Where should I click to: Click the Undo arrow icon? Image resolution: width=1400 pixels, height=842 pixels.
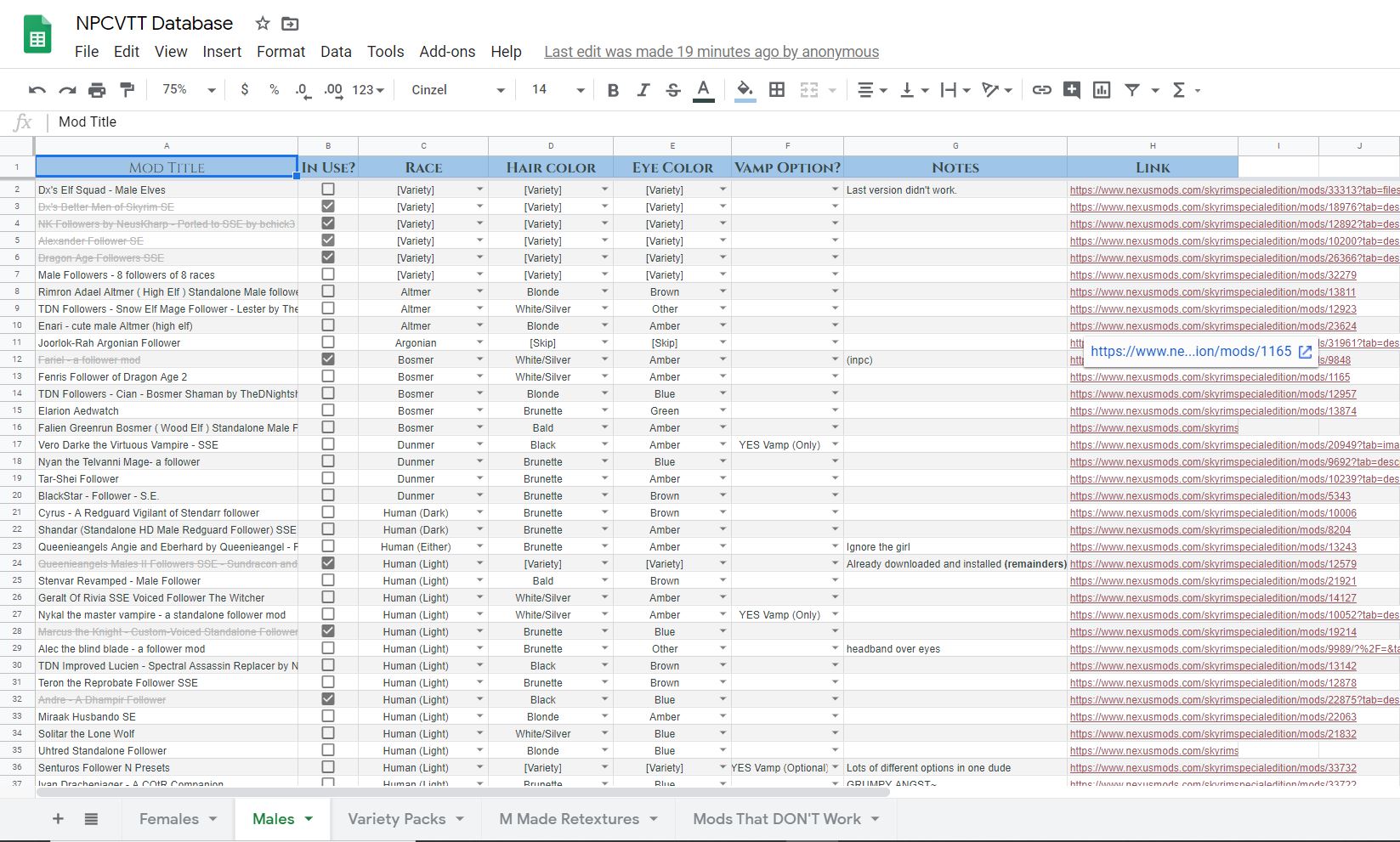(x=37, y=90)
